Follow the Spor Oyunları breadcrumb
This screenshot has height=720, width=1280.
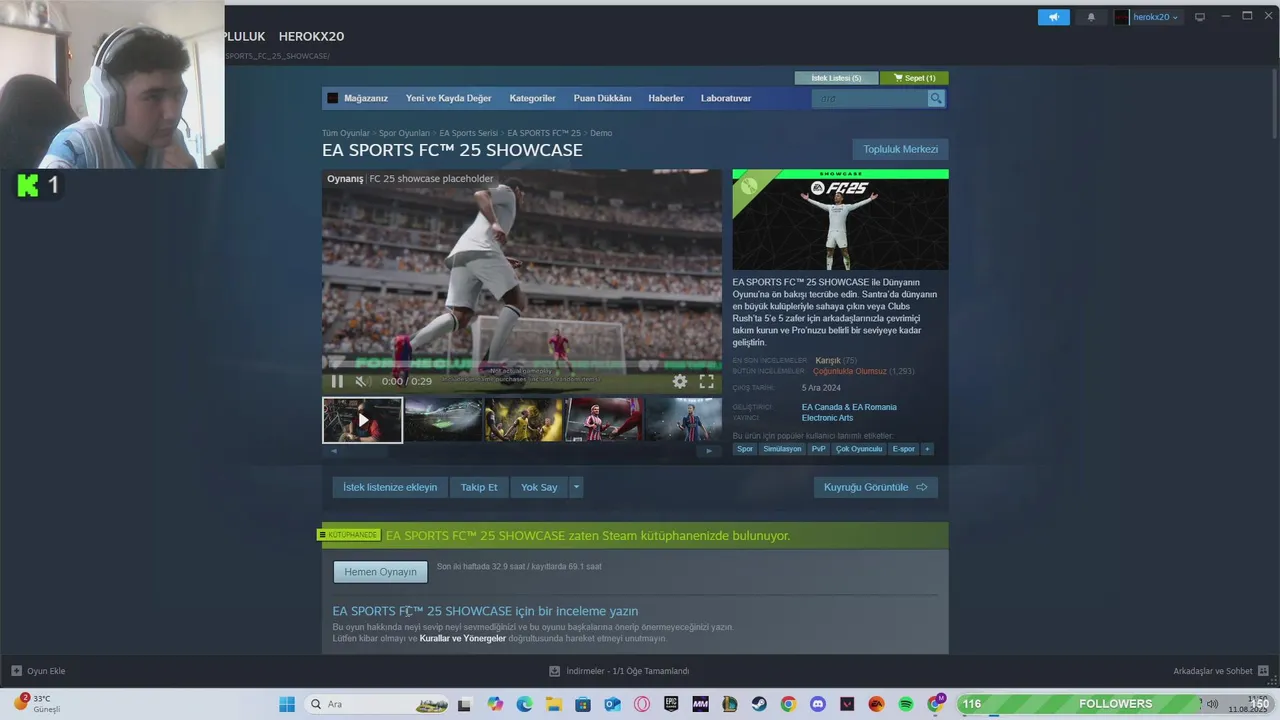coord(404,133)
